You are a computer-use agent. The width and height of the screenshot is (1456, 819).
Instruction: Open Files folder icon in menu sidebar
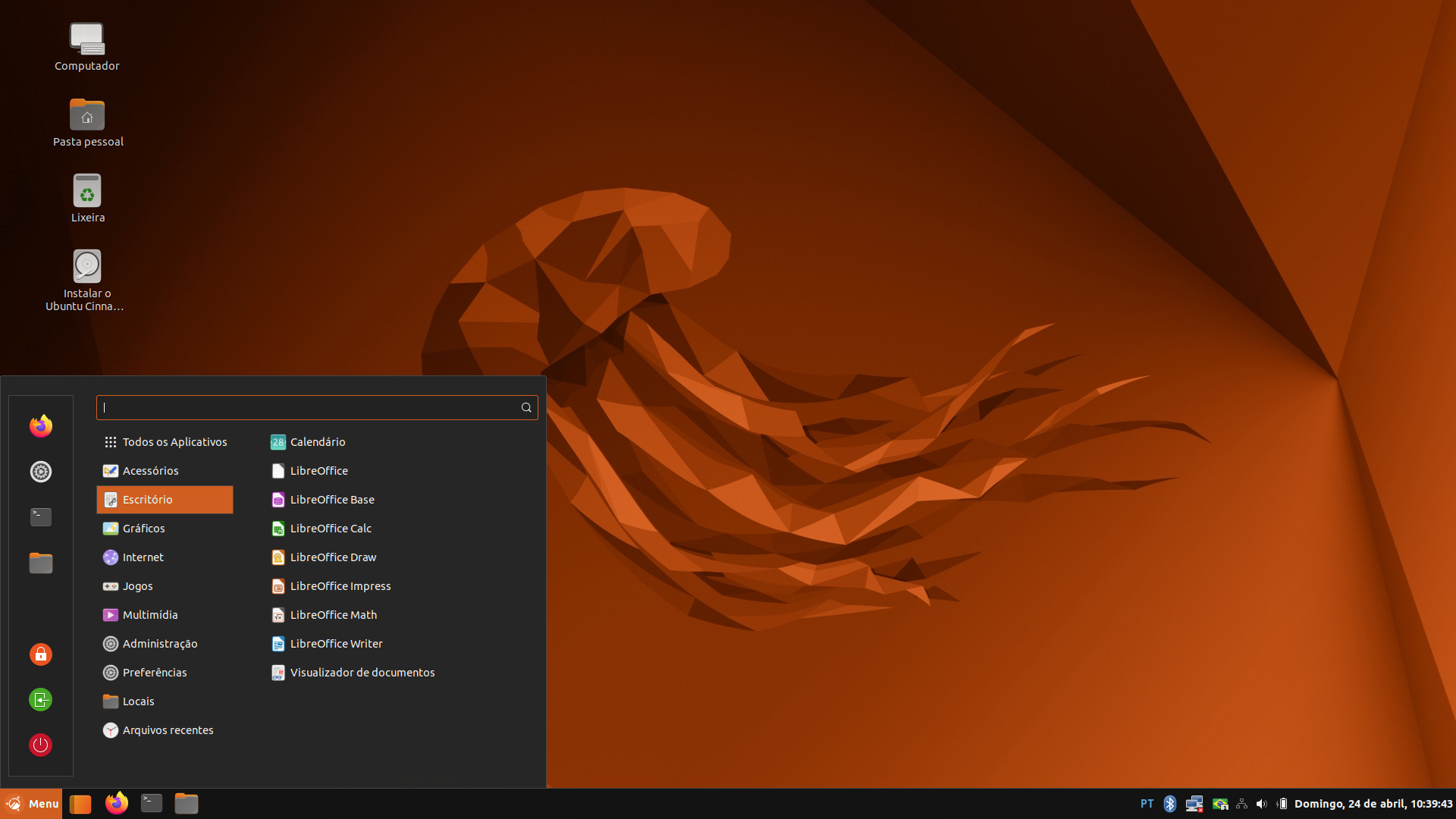[x=41, y=563]
